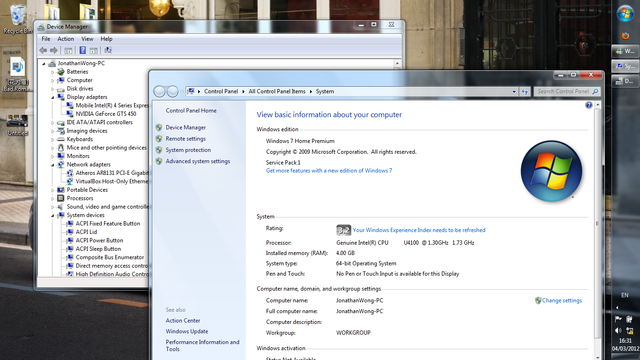Click the EN language indicator on taskbar

point(624,295)
